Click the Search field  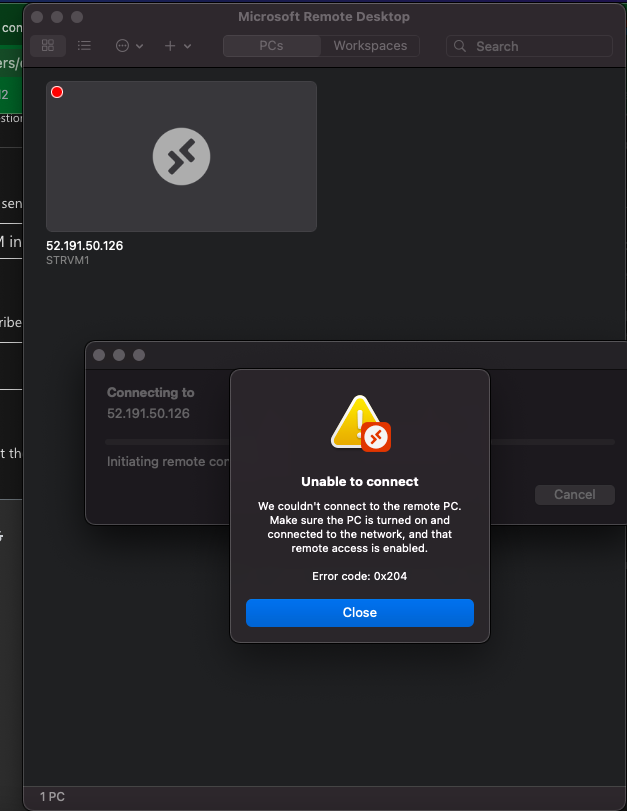529,46
